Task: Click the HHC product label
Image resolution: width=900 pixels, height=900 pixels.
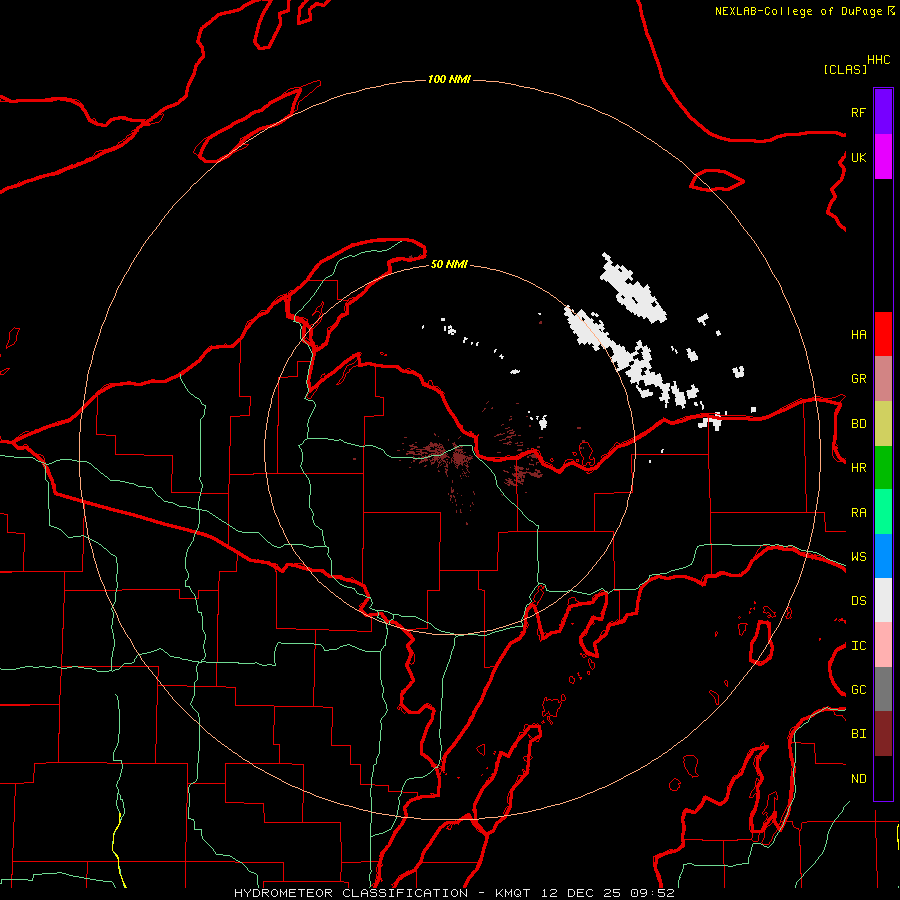Action: (879, 60)
